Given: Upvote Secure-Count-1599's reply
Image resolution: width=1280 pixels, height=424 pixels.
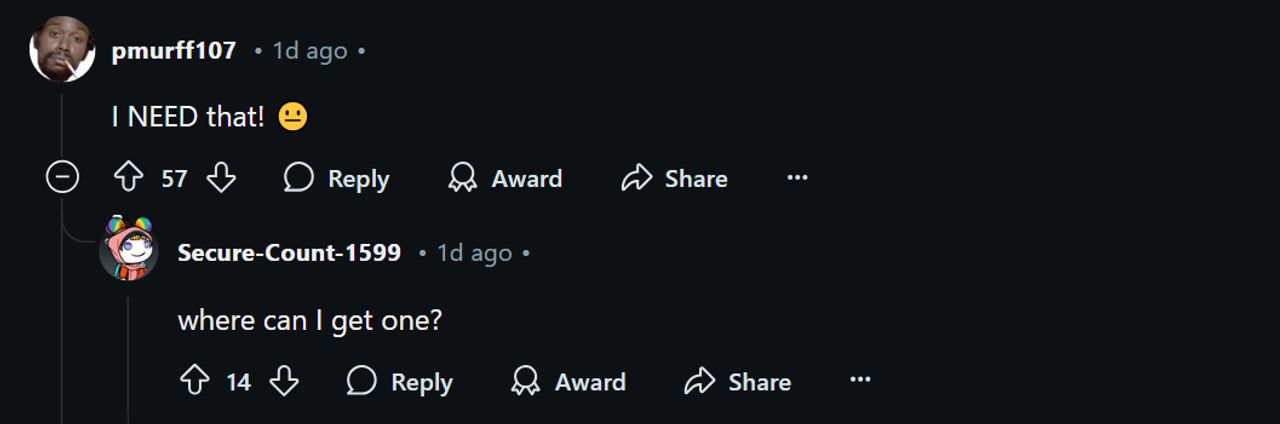Looking at the screenshot, I should (x=194, y=381).
